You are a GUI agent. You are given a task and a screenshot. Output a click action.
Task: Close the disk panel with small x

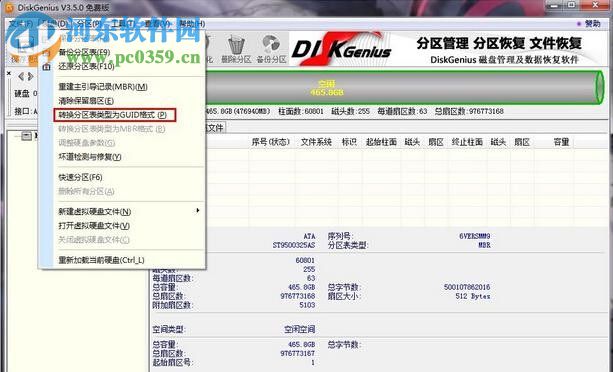(9, 73)
